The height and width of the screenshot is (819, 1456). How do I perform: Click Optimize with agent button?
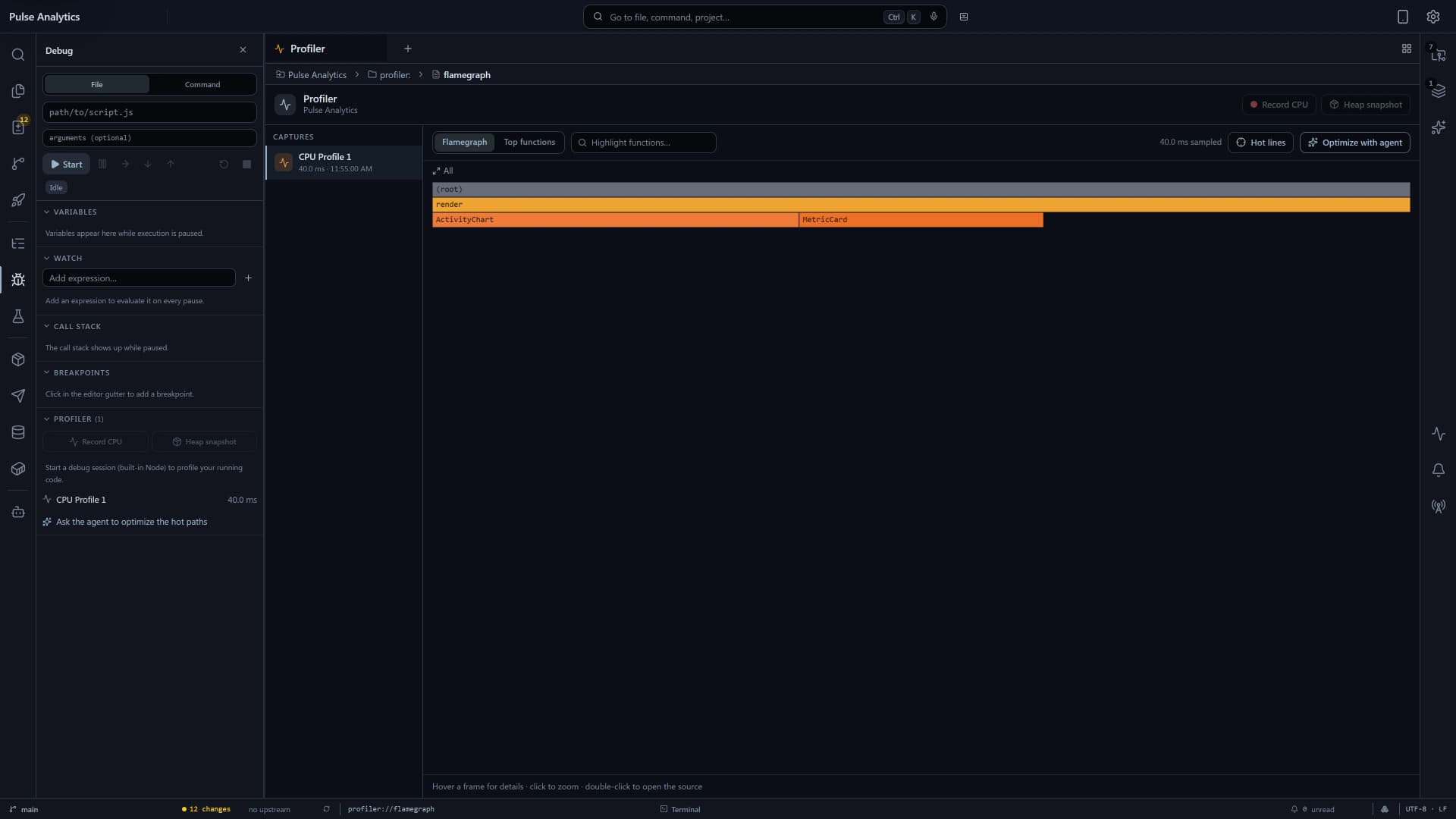(x=1355, y=143)
